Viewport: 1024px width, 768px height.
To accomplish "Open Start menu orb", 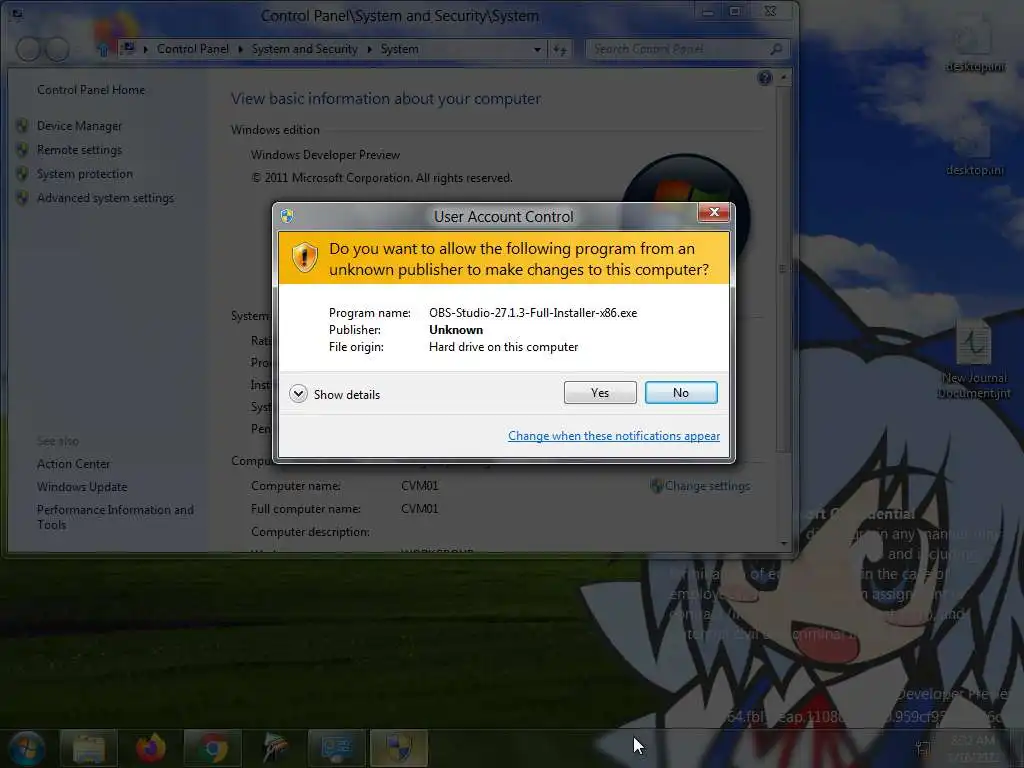I will [26, 748].
